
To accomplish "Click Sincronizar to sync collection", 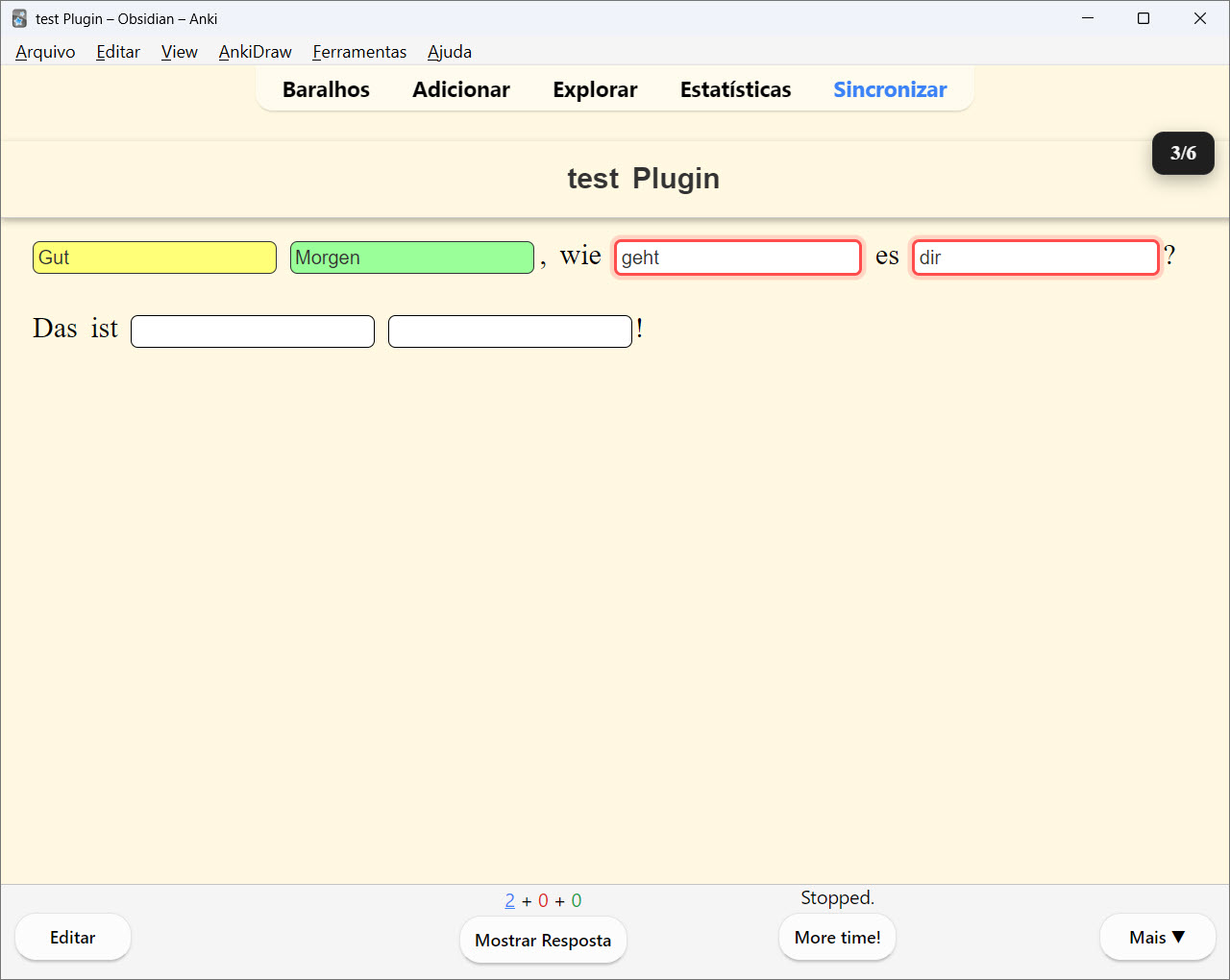I will point(890,89).
